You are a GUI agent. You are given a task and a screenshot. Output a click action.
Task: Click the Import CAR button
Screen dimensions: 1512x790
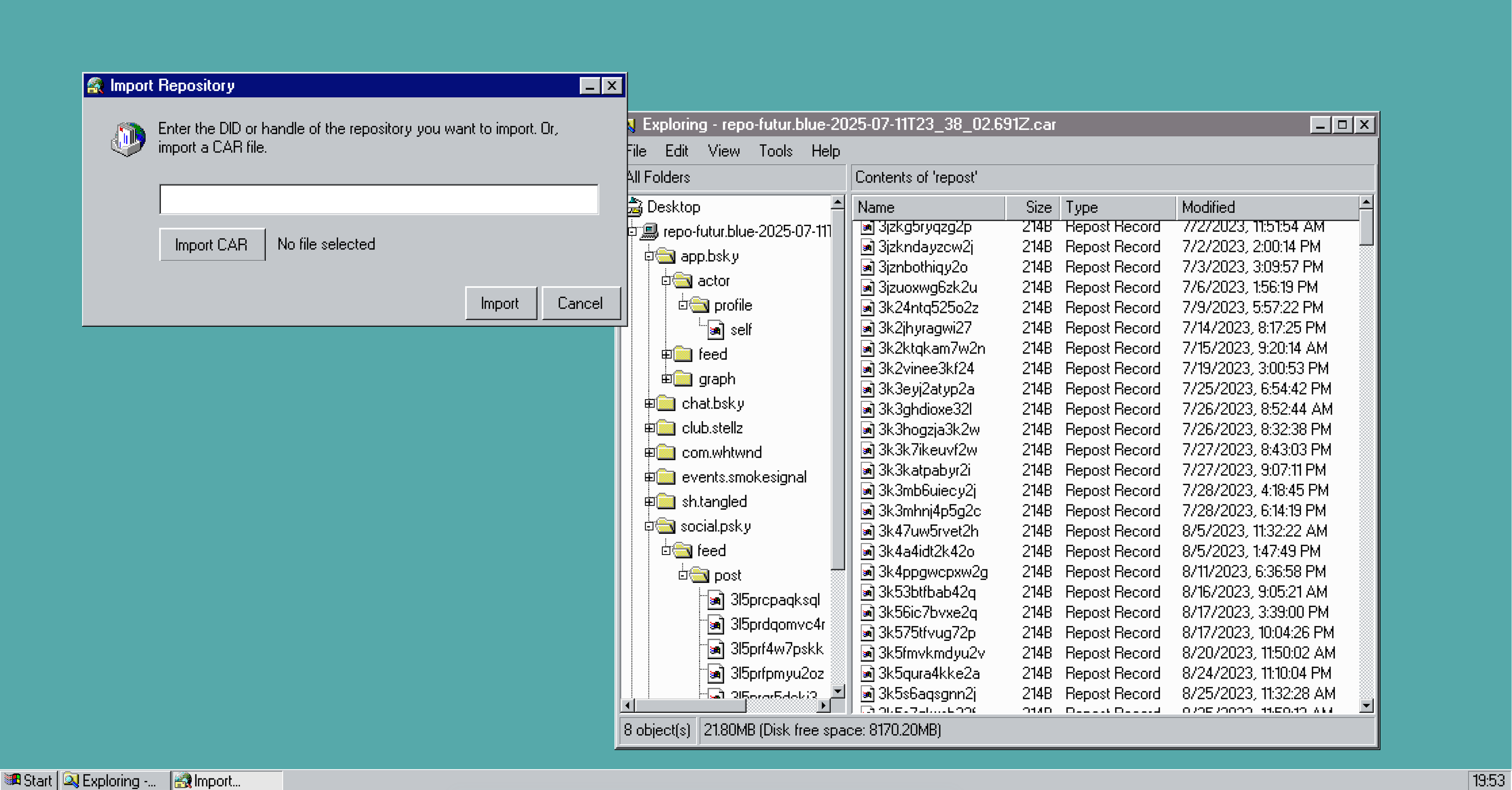(x=212, y=244)
